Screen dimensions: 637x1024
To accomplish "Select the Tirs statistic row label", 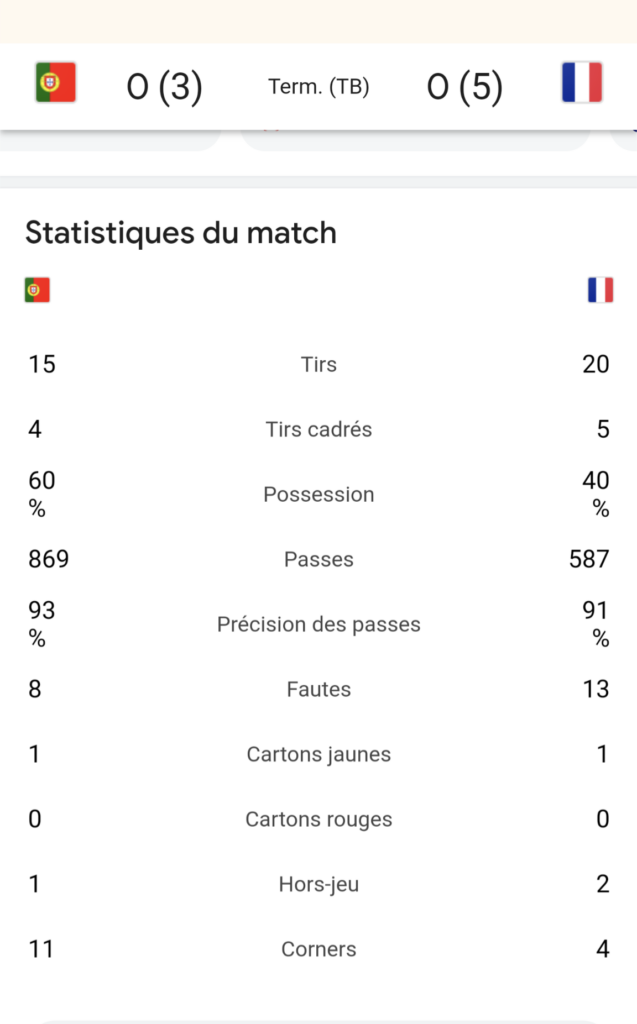I will pos(319,364).
